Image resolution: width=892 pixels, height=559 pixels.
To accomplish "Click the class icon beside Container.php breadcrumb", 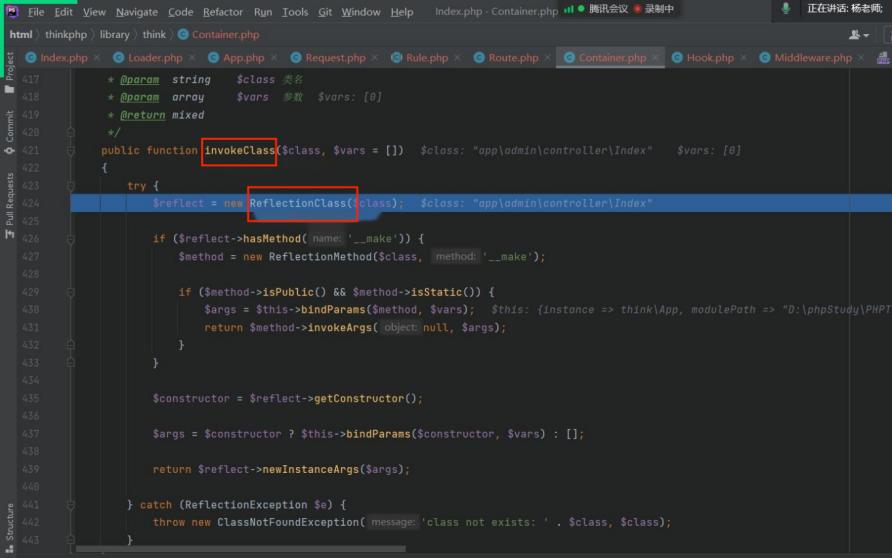I will [x=183, y=35].
